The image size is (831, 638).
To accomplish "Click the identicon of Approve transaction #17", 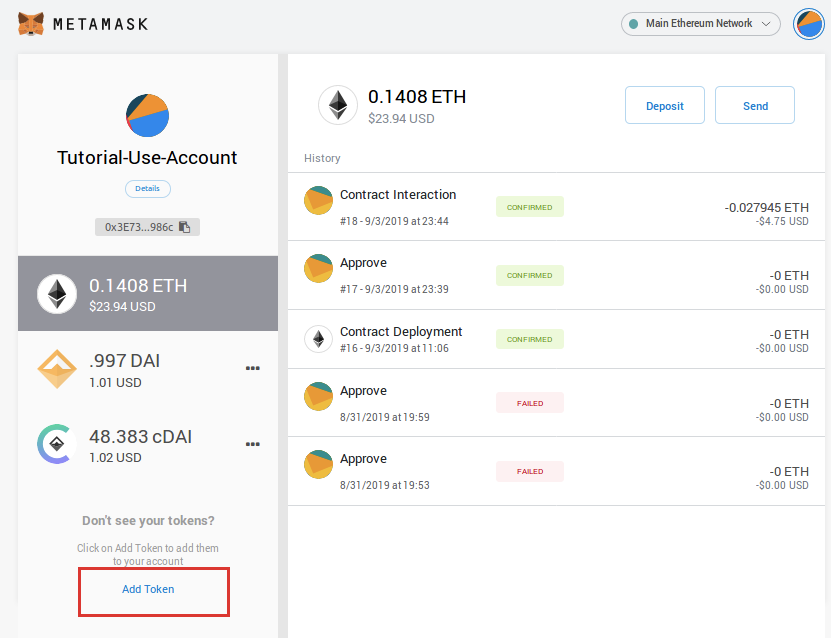I will [319, 268].
